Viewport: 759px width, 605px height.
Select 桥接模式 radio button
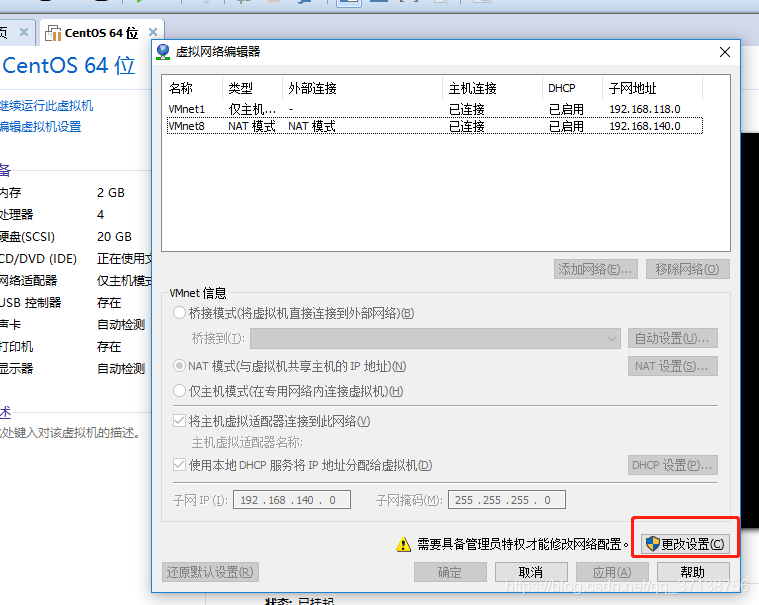pos(180,313)
